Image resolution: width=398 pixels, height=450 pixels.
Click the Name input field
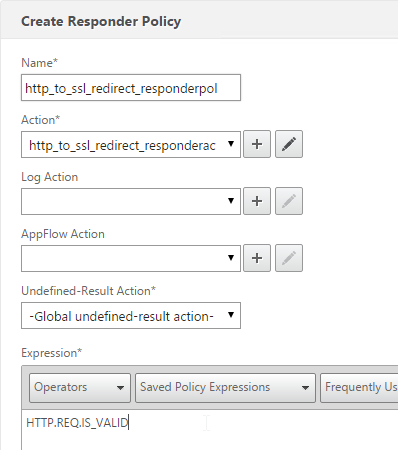131,87
